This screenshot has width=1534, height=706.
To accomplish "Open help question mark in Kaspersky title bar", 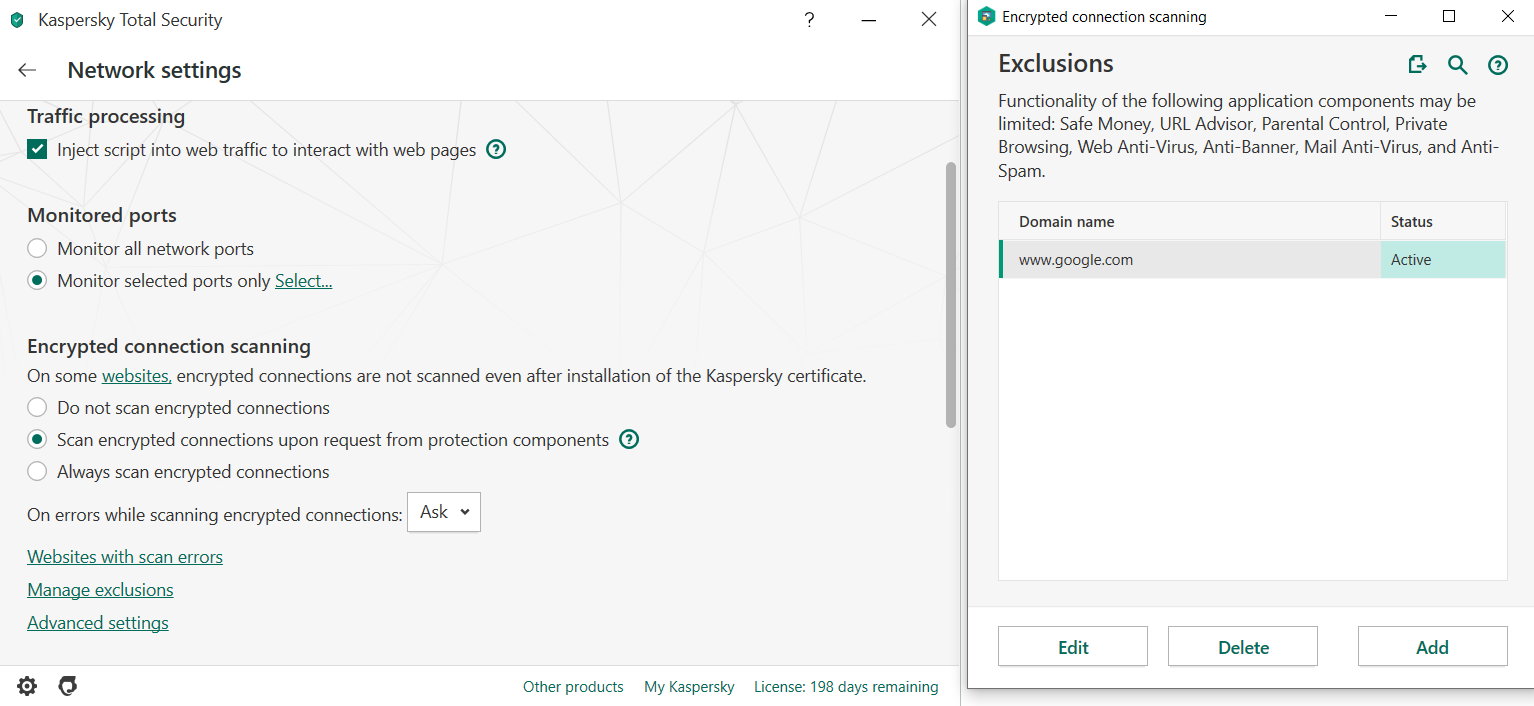I will pyautogui.click(x=809, y=20).
